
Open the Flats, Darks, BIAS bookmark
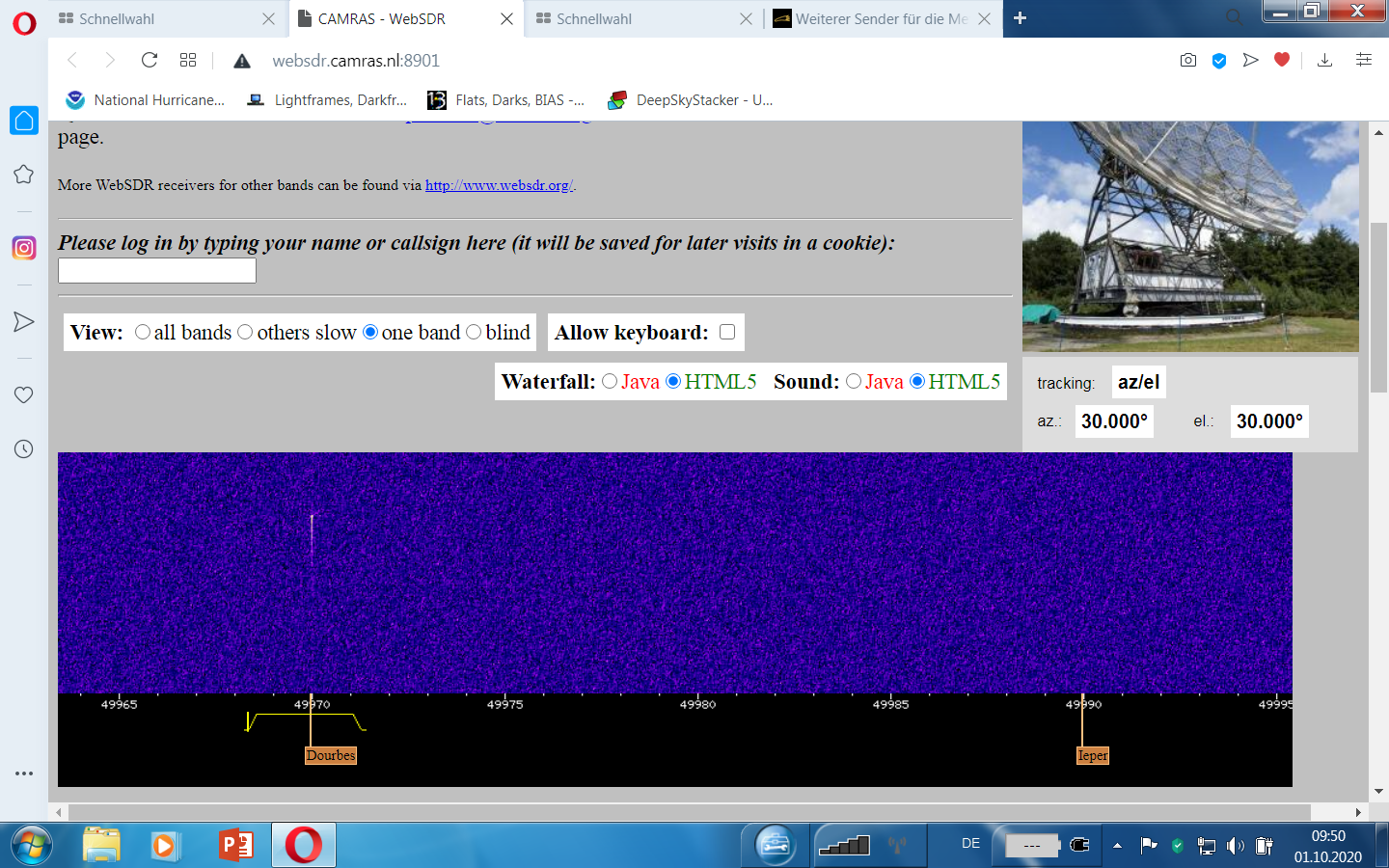(505, 100)
